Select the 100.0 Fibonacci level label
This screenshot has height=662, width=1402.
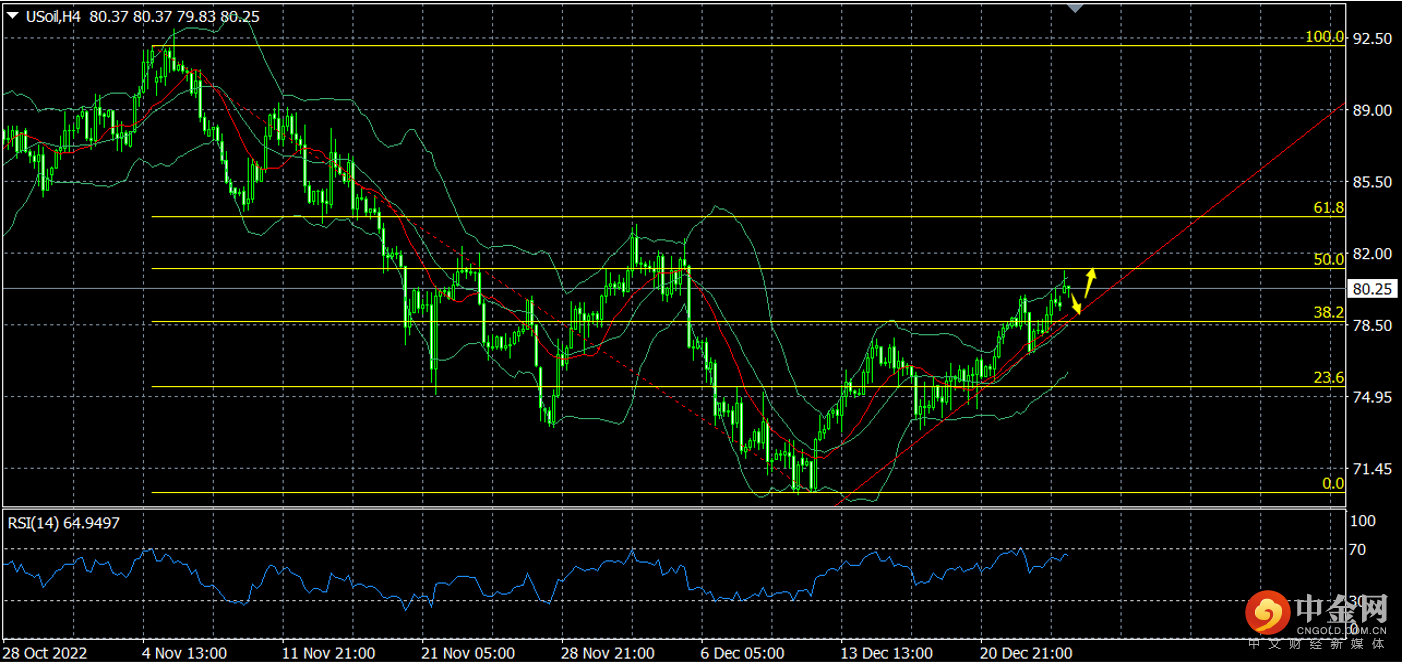point(1325,37)
